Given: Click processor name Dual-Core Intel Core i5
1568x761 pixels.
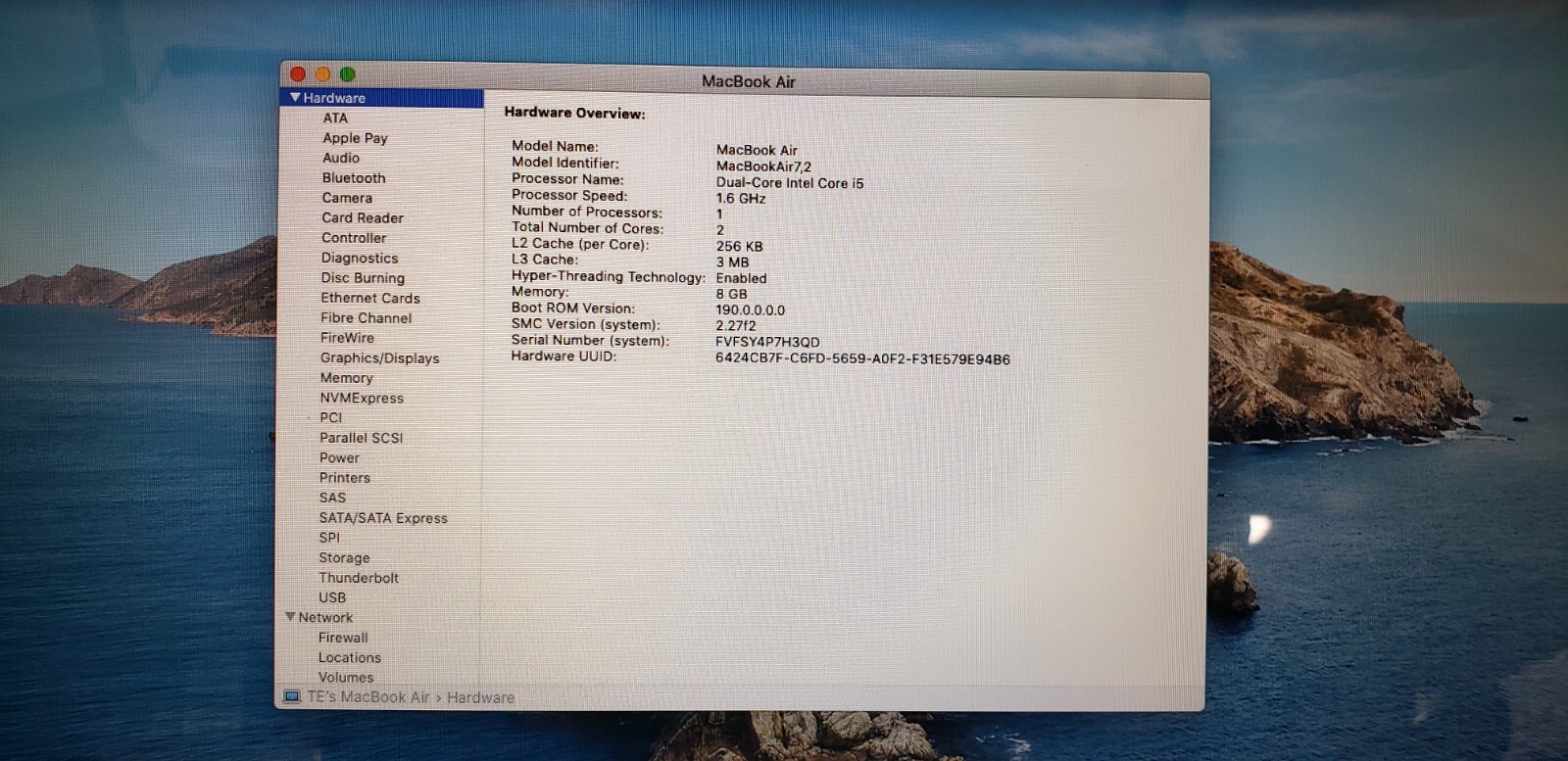Looking at the screenshot, I should click(790, 183).
